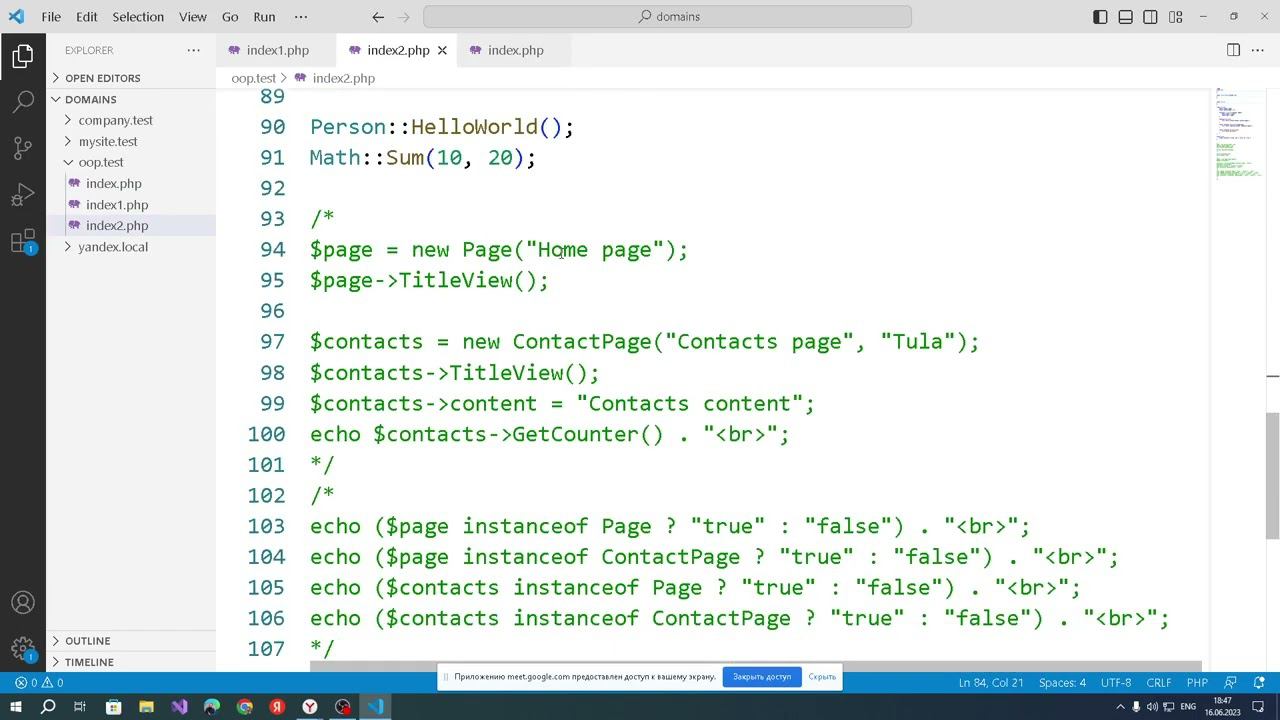Open Notifications bell in status bar
This screenshot has height=720, width=1280.
[x=1258, y=683]
